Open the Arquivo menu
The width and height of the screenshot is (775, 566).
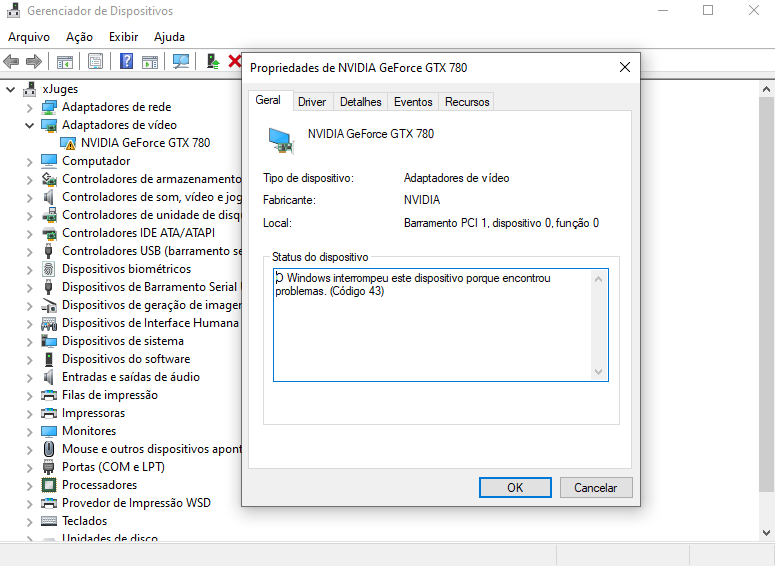[x=29, y=37]
